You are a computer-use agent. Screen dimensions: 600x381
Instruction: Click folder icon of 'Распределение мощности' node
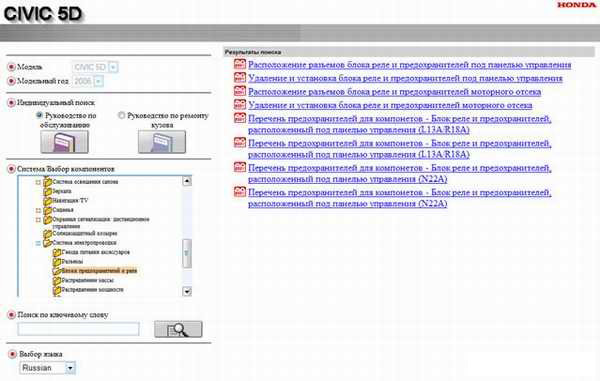57,290
